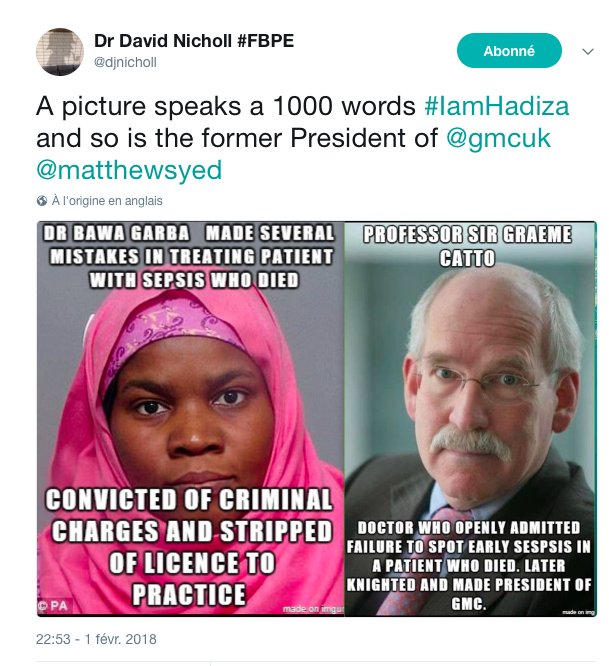Click the 22:53 - 1 févr. 2018 timestamp
Image resolution: width=609 pixels, height=666 pixels.
(96, 639)
